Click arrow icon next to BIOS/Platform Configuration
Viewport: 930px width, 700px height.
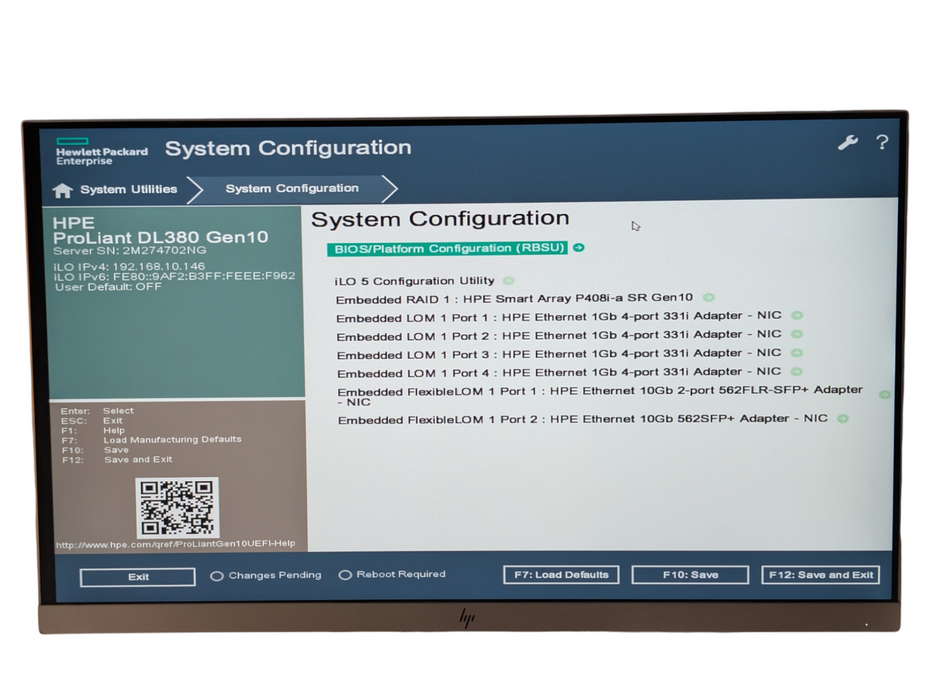[579, 247]
